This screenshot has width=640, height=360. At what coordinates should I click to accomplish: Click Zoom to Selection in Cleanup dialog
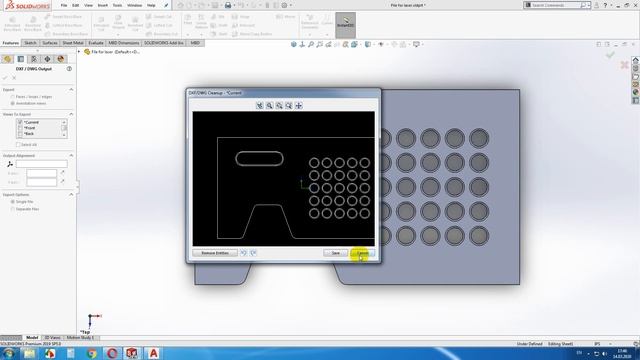[x=289, y=106]
